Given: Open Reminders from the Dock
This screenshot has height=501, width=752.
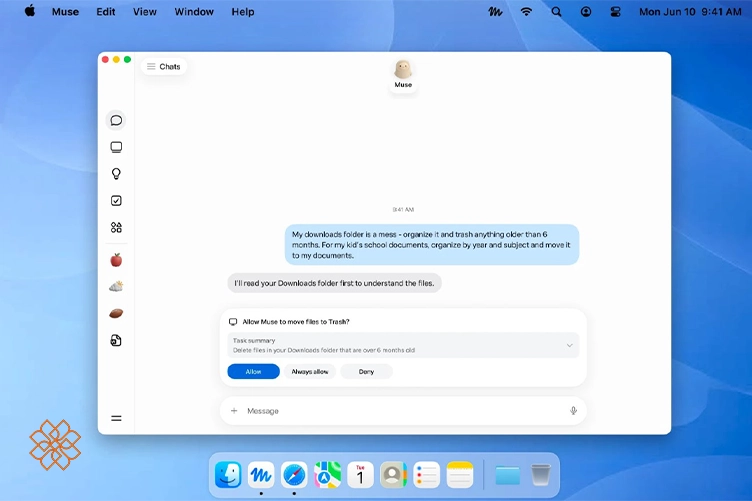Looking at the screenshot, I should 426,475.
